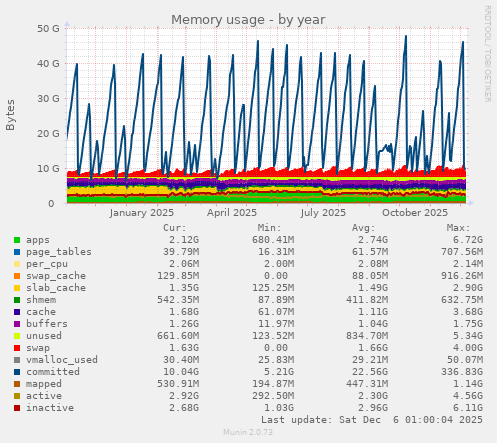Click the 'active' legend label

(44, 396)
